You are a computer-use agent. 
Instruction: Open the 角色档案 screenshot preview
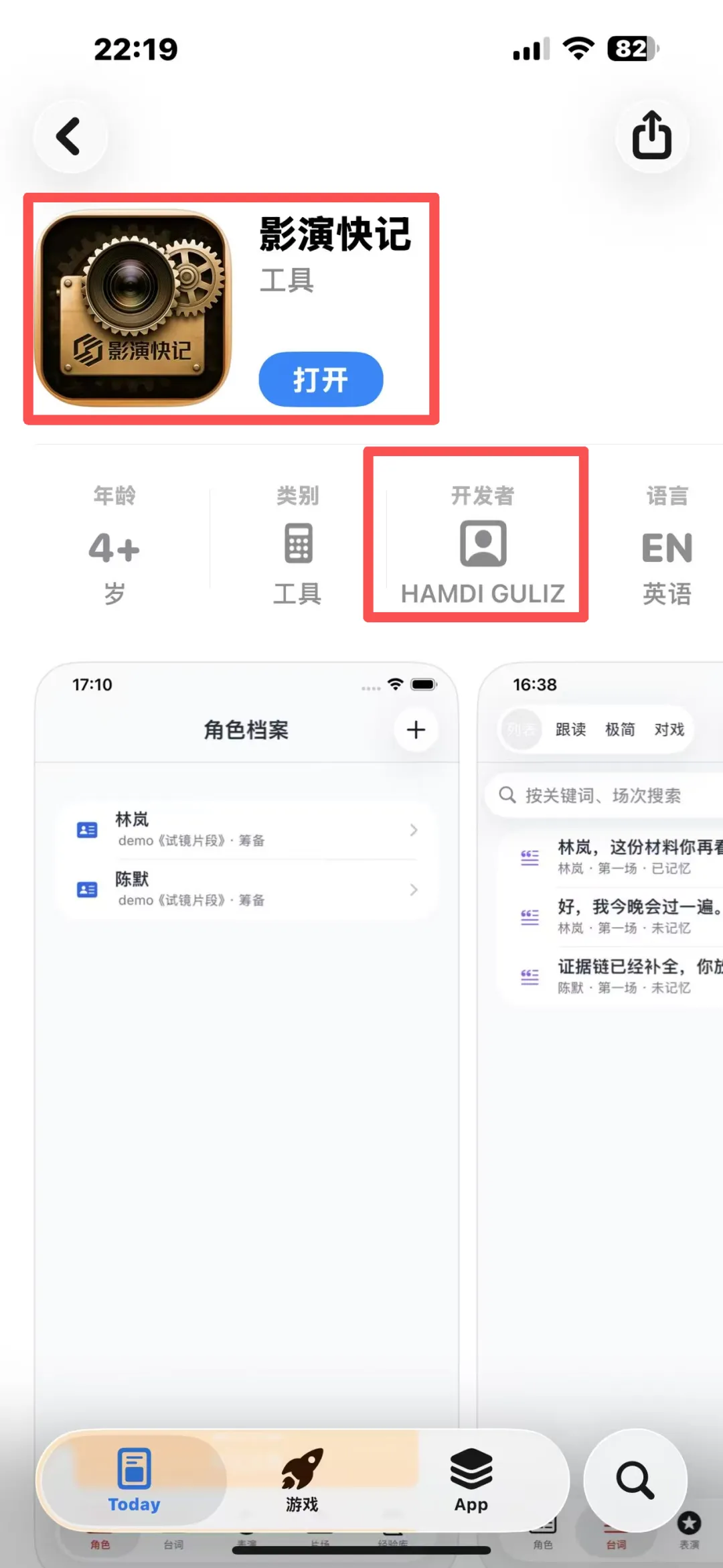(246, 1112)
